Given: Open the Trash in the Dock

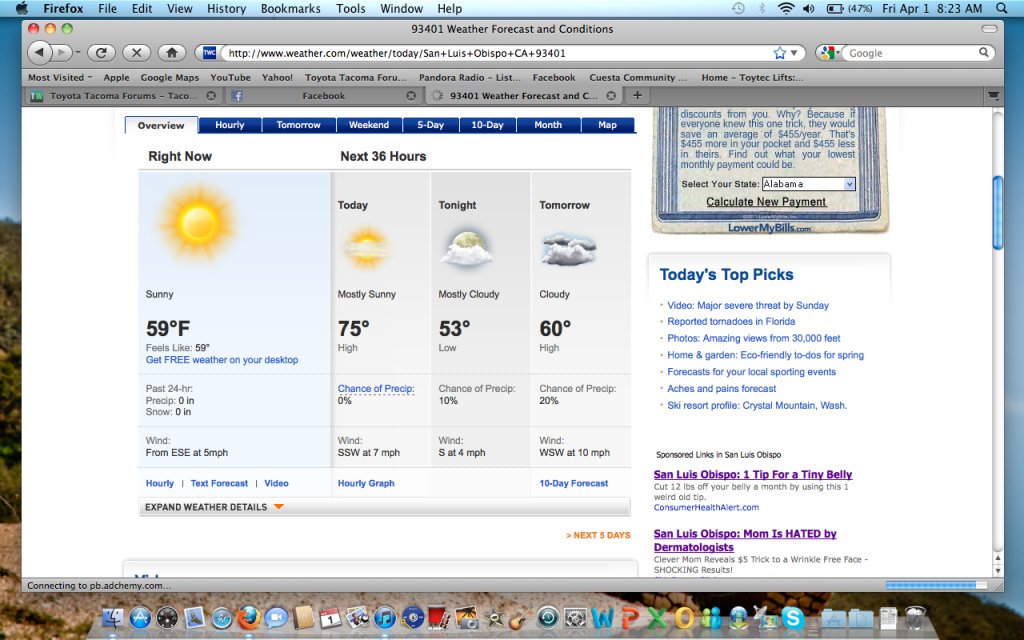Looking at the screenshot, I should pyautogui.click(x=916, y=618).
